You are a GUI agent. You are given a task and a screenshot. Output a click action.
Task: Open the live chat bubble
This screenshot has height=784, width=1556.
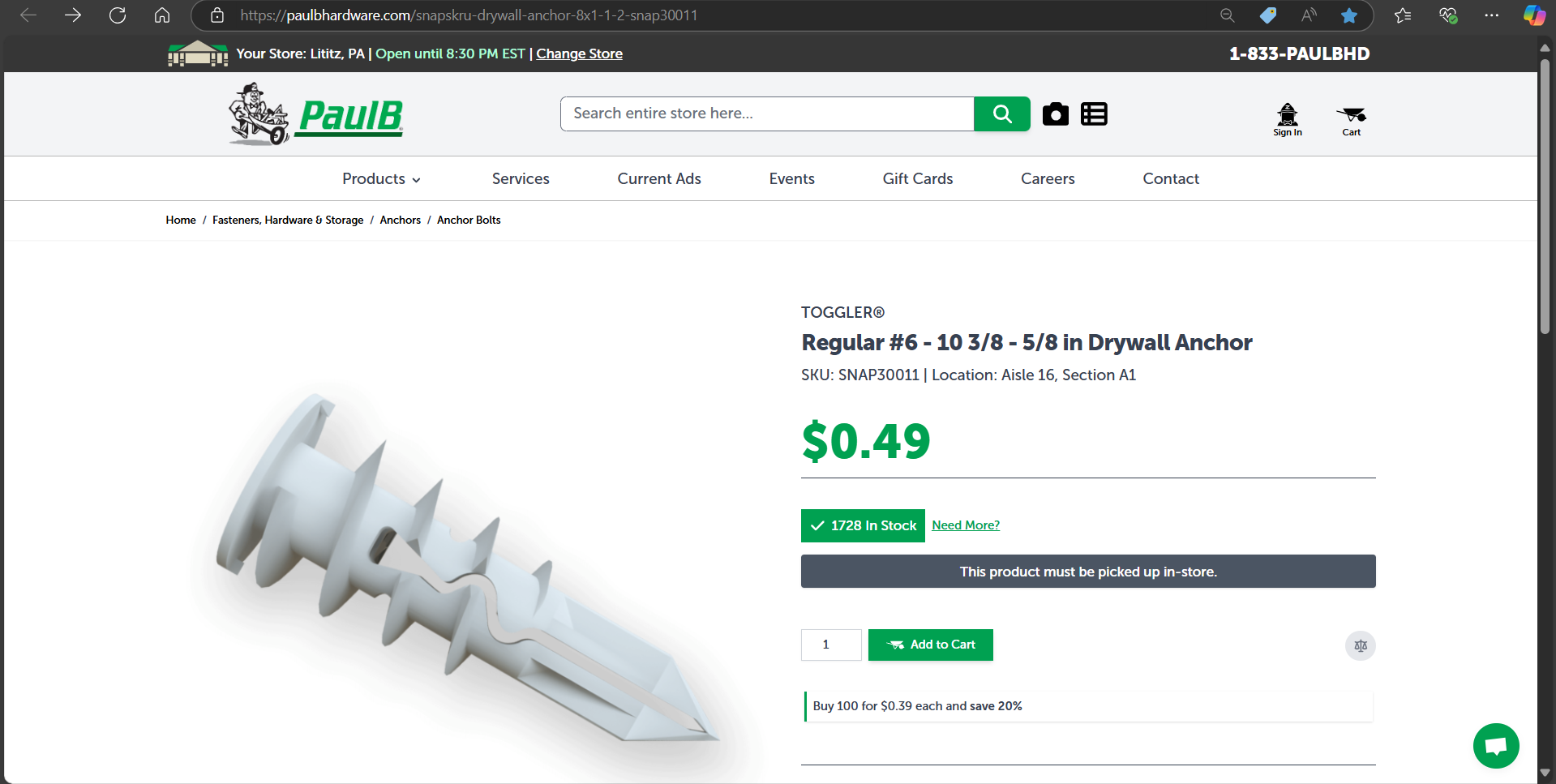1496,746
